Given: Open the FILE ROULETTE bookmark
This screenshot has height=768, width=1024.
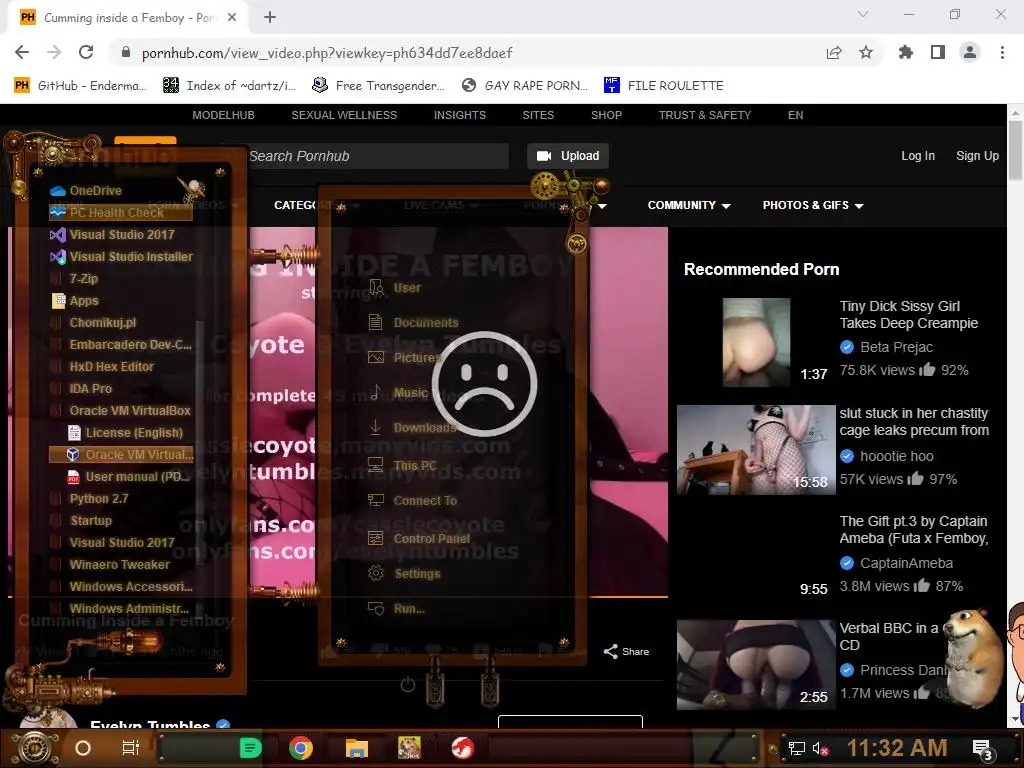Looking at the screenshot, I should point(664,85).
